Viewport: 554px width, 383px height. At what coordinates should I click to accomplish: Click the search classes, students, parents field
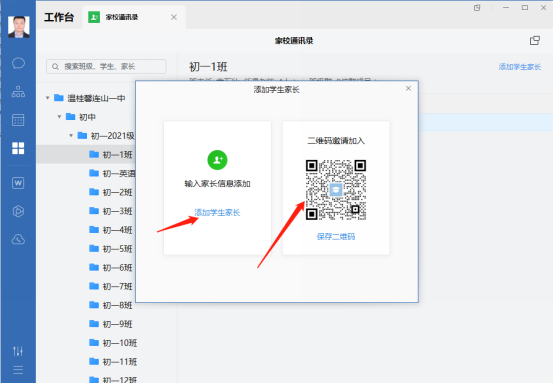(106, 66)
